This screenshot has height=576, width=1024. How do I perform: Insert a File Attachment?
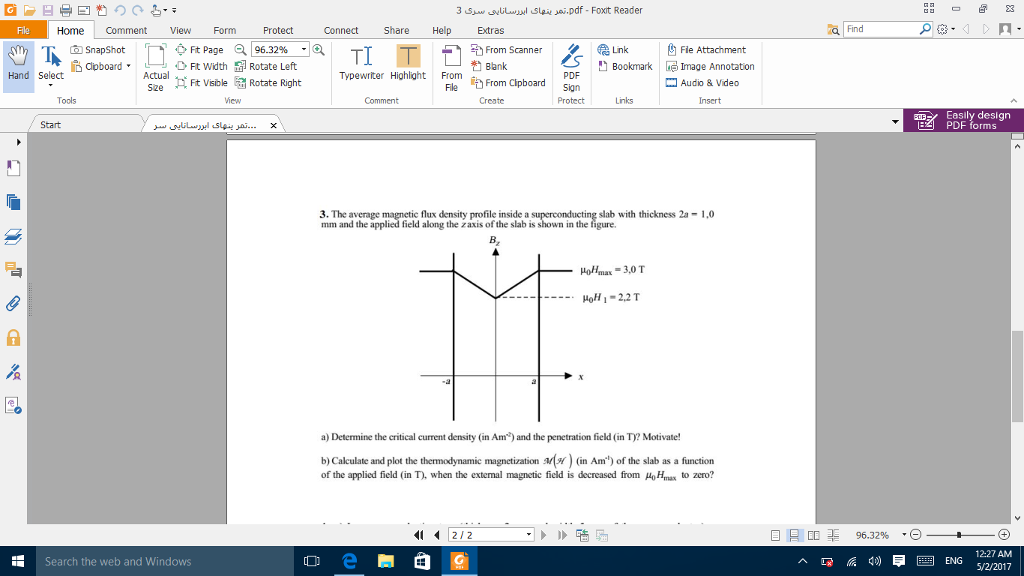tap(706, 50)
